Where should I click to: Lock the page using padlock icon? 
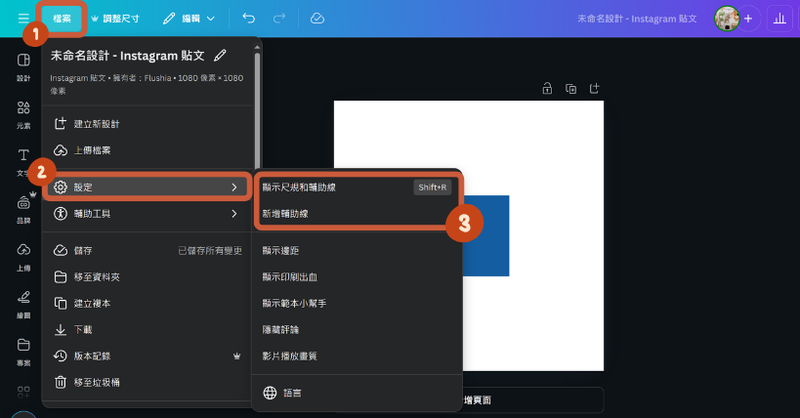547,88
